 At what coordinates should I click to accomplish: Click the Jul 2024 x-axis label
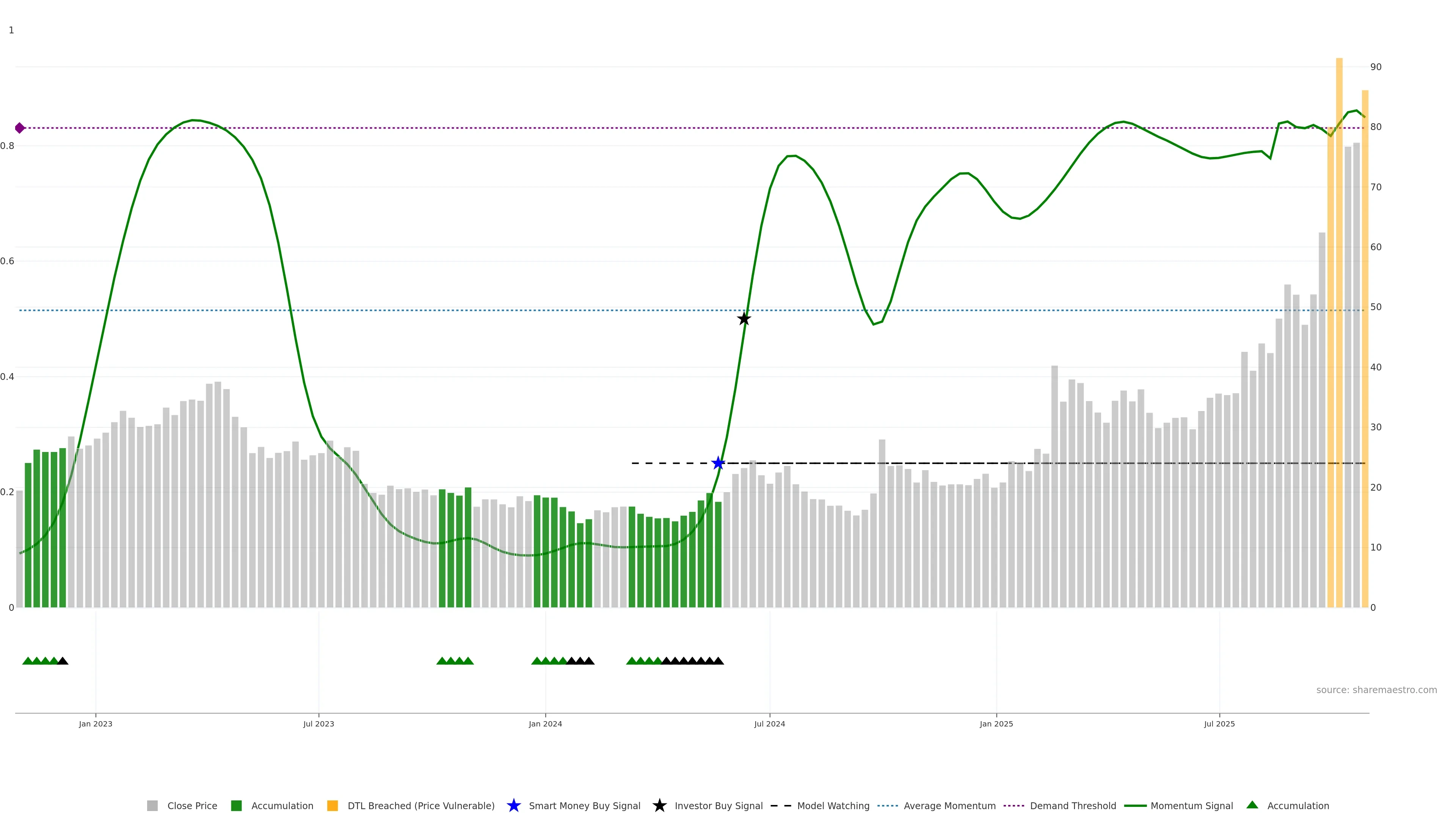coord(769,723)
